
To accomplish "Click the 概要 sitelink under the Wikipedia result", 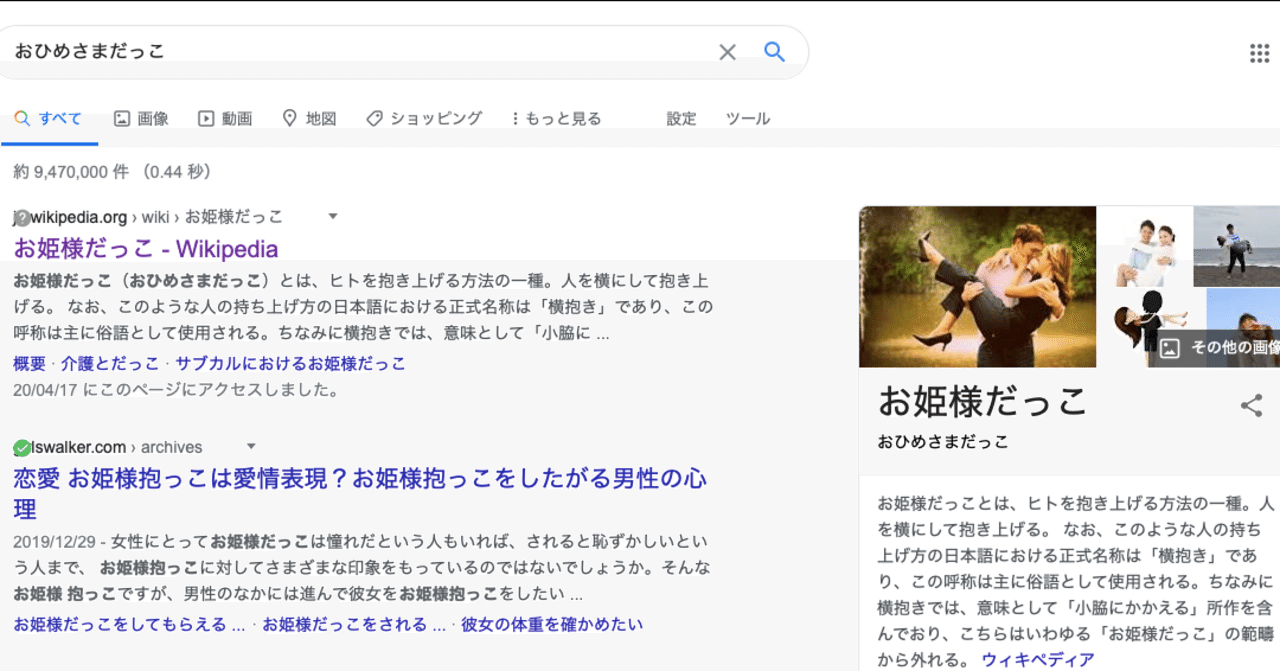I will 25,363.
